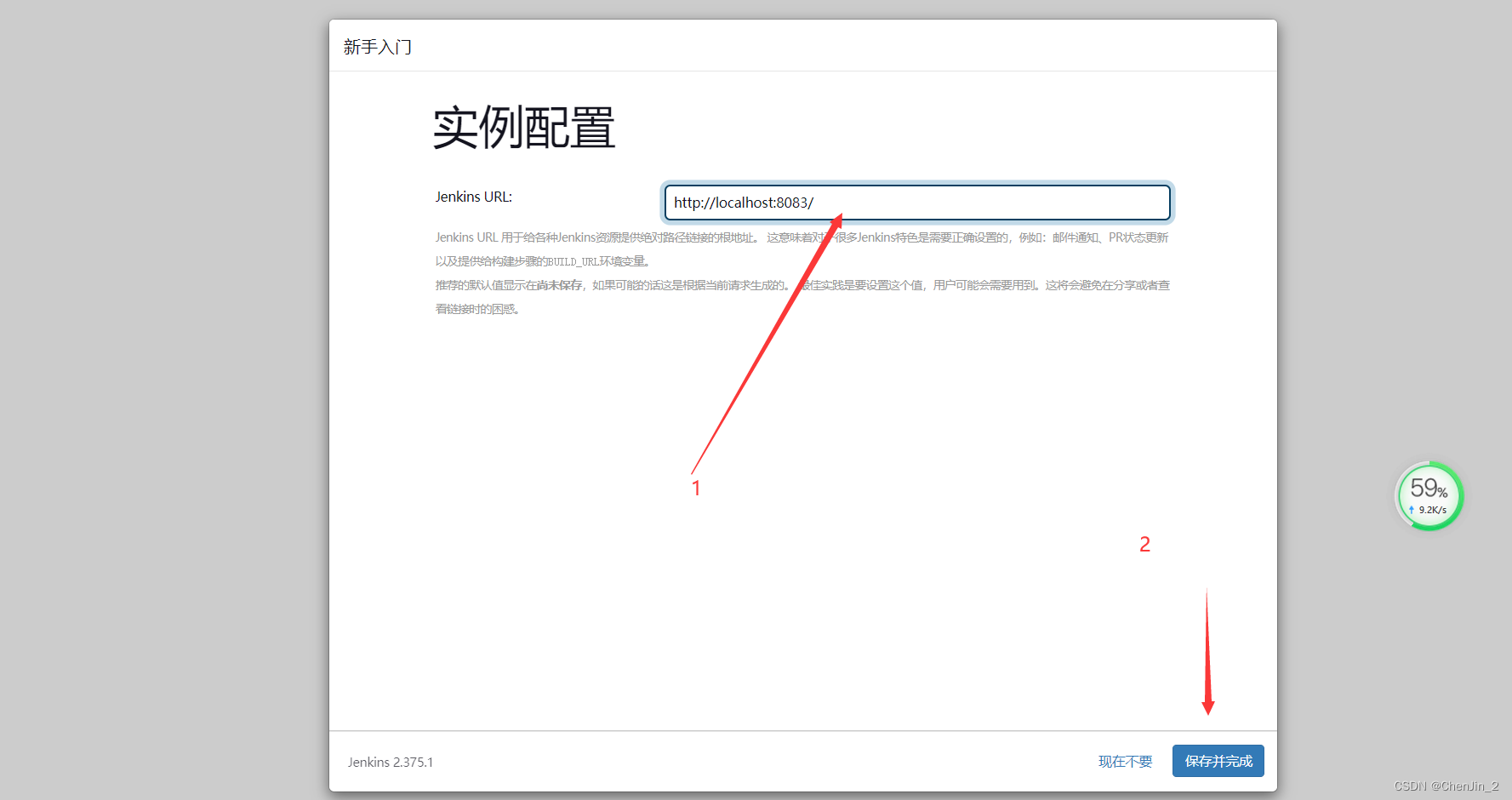The width and height of the screenshot is (1512, 800).
Task: Click the Jenkins 2.375.1 version text
Action: point(391,762)
